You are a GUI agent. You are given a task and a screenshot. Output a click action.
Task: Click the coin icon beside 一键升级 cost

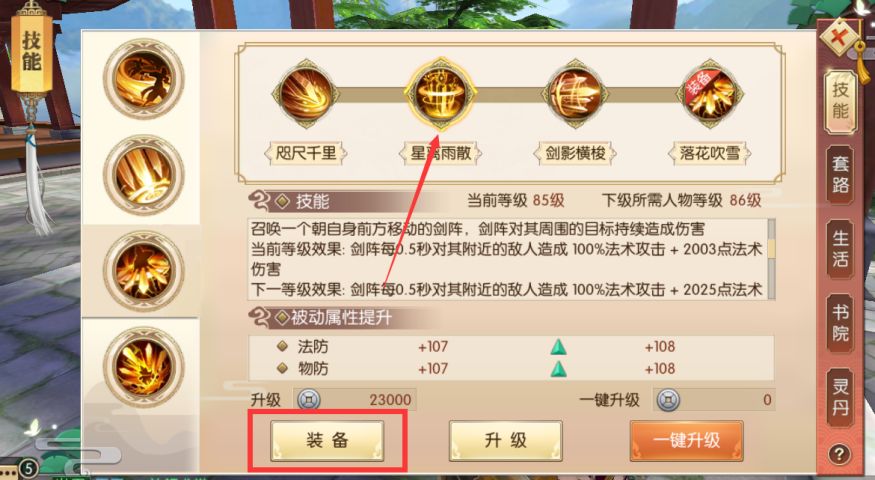(x=668, y=400)
